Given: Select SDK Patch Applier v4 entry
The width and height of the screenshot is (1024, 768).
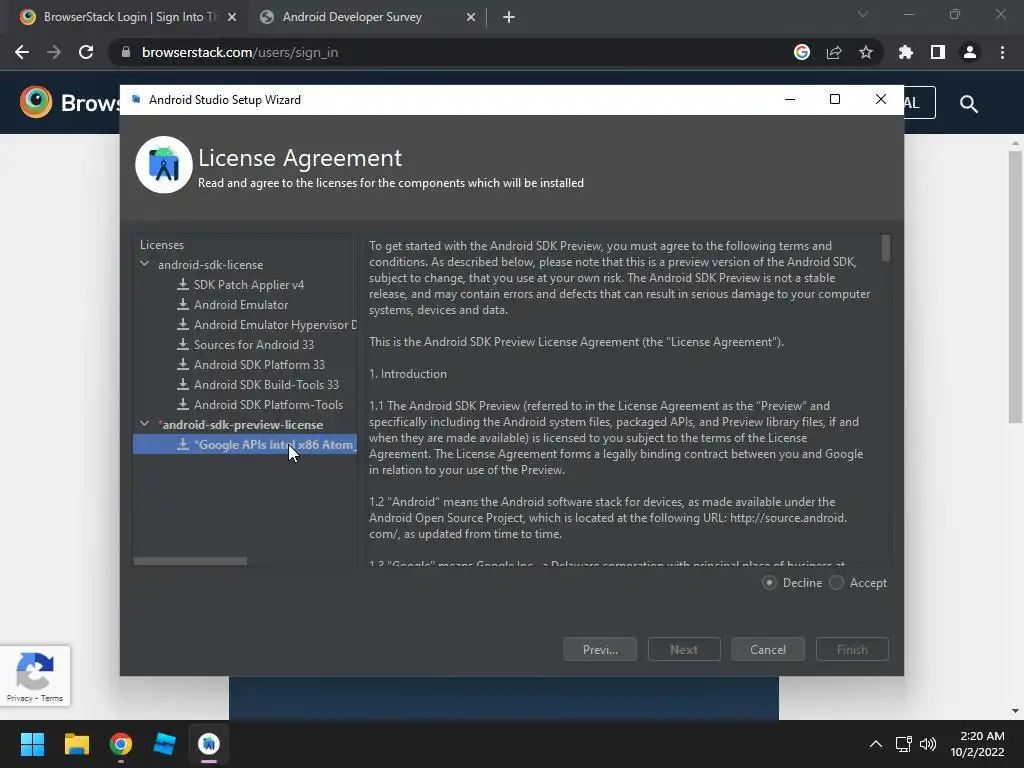Looking at the screenshot, I should 249,285.
